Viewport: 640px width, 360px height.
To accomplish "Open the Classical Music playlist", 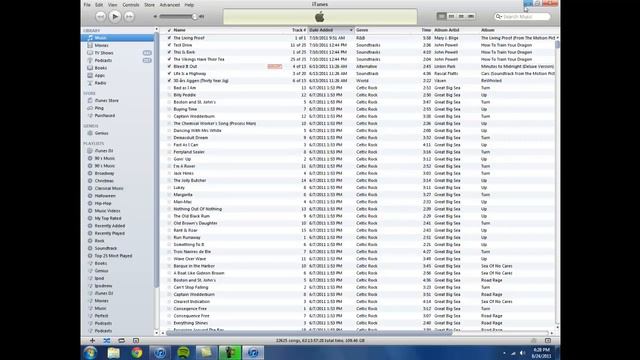I will pos(109,189).
